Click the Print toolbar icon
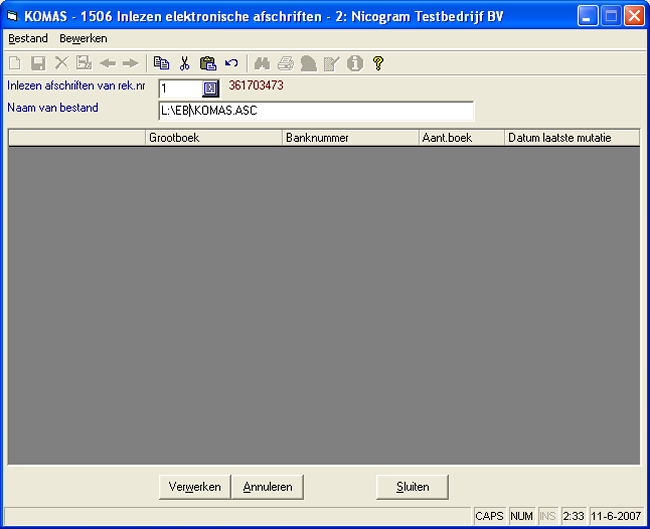650x529 pixels. (286, 63)
